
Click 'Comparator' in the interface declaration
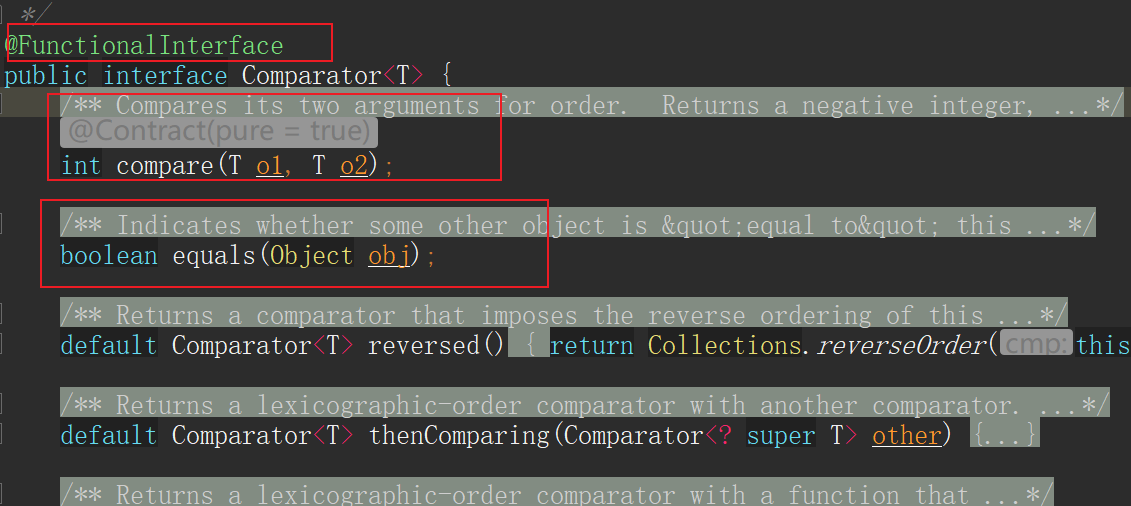(x=312, y=76)
